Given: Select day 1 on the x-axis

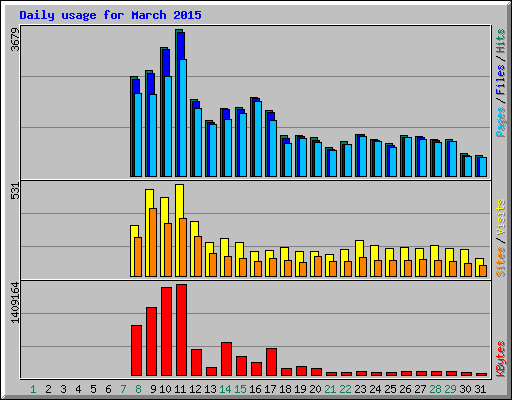Looking at the screenshot, I should pyautogui.click(x=33, y=389).
